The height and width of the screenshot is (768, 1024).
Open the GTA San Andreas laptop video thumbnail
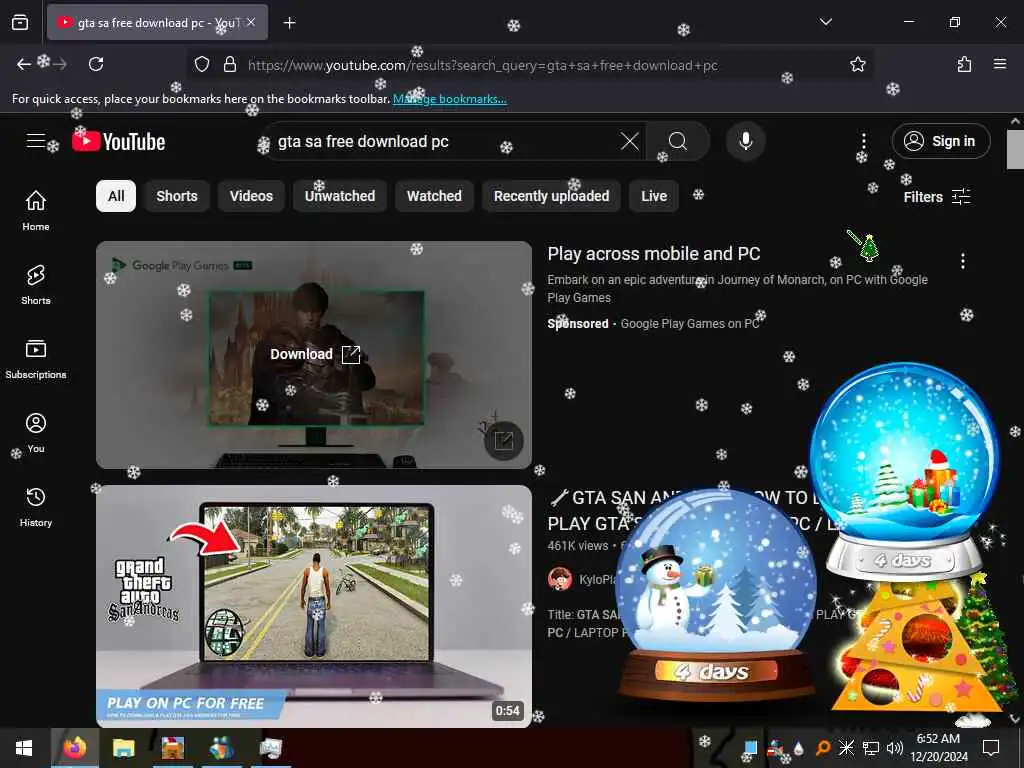pos(314,606)
